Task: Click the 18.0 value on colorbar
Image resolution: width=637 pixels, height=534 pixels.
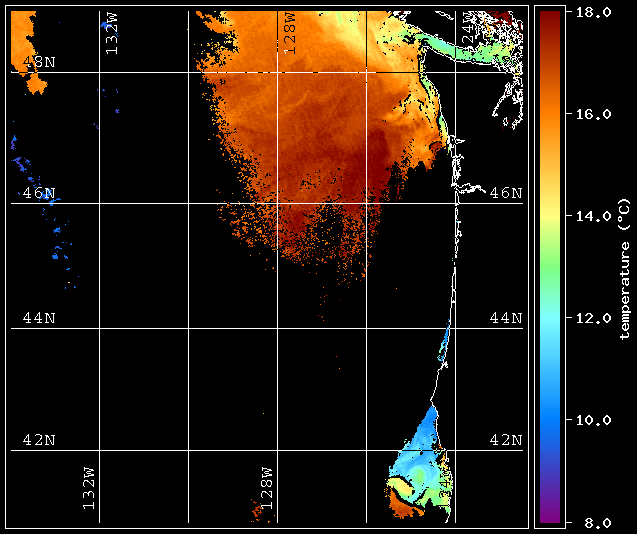Action: (x=593, y=12)
